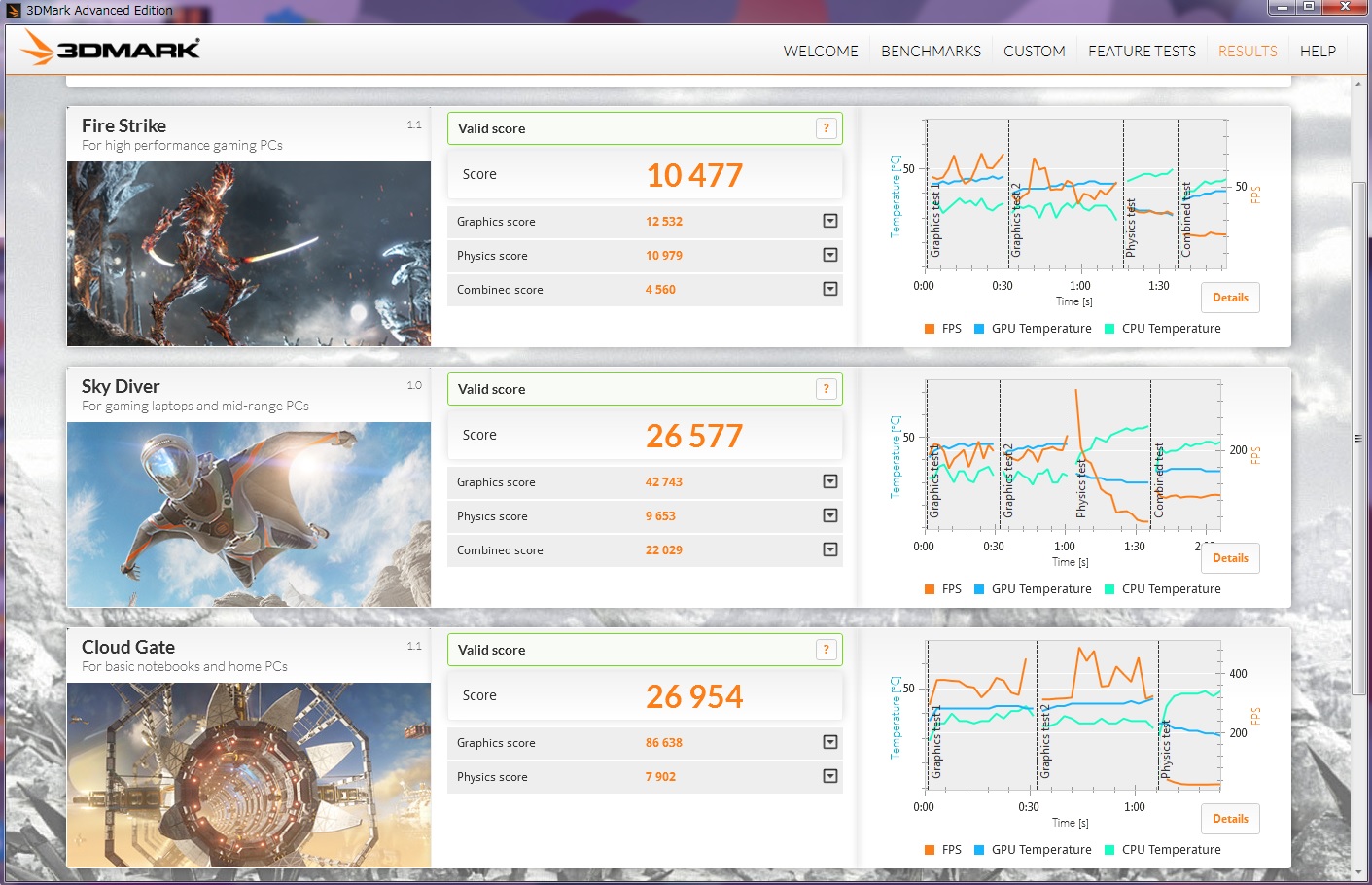
Task: Open help for Fire Strike valid score
Action: tap(826, 128)
